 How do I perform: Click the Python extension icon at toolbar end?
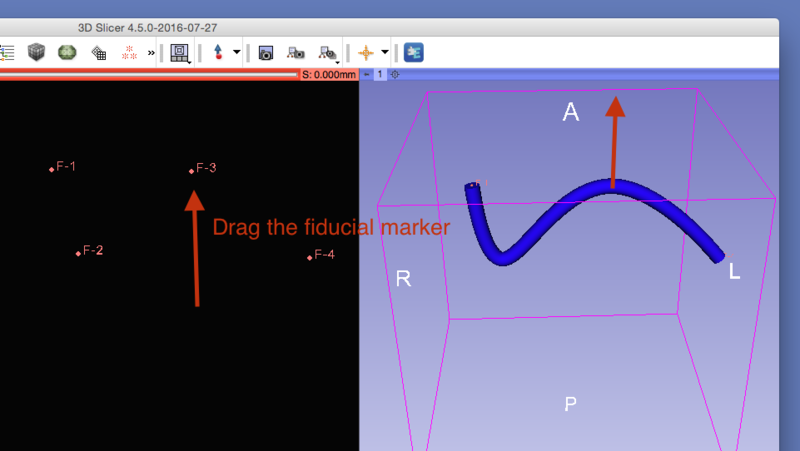[414, 52]
